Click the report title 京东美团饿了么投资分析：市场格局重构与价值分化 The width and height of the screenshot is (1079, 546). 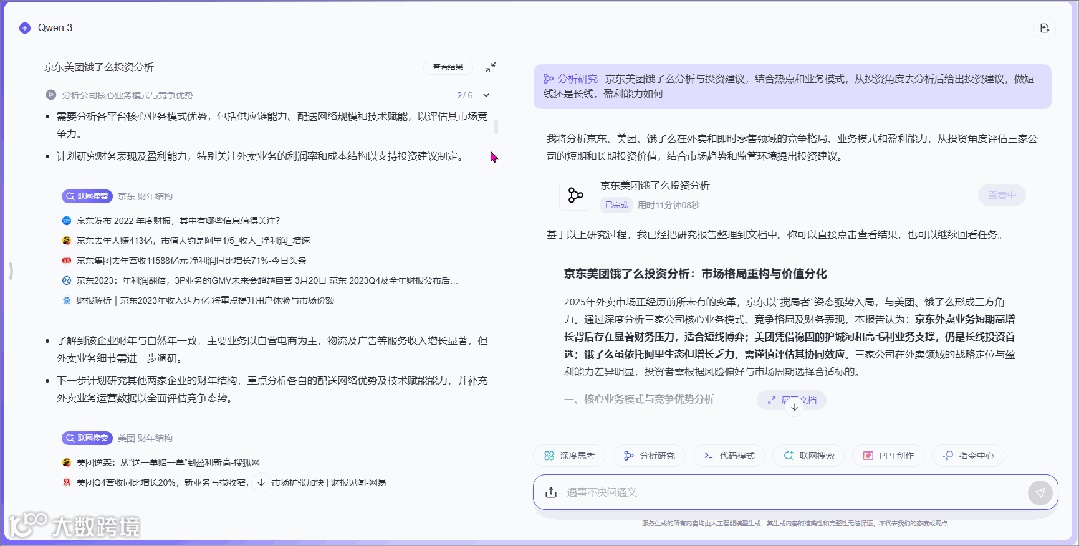point(695,274)
